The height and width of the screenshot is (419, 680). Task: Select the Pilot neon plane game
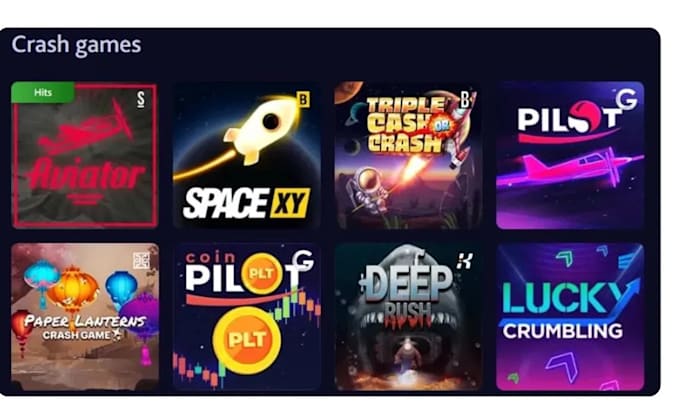point(570,155)
